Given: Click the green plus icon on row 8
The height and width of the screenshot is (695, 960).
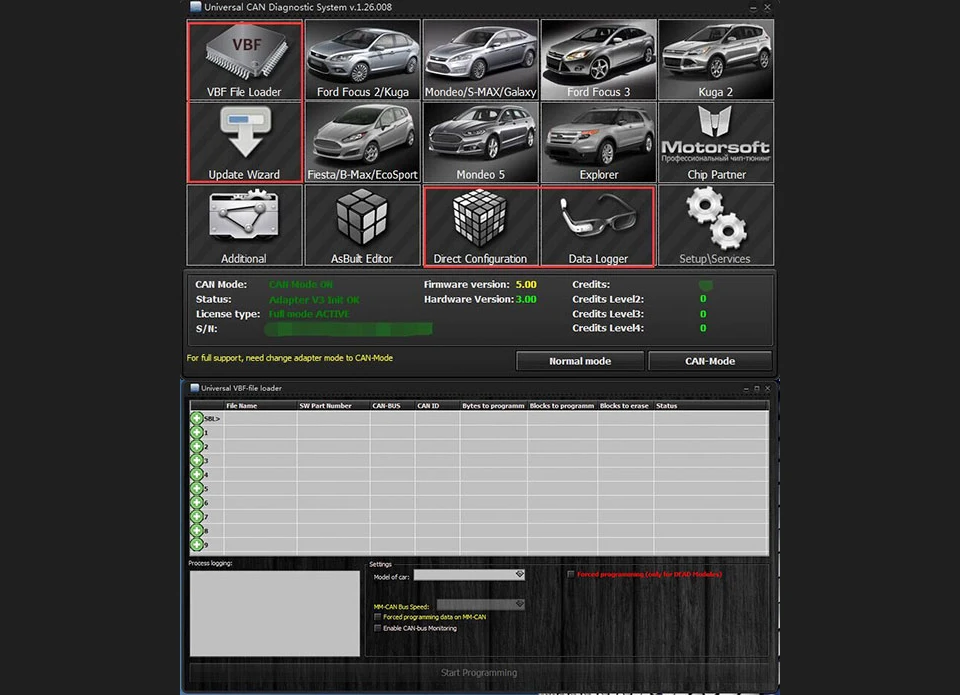Looking at the screenshot, I should pyautogui.click(x=197, y=531).
